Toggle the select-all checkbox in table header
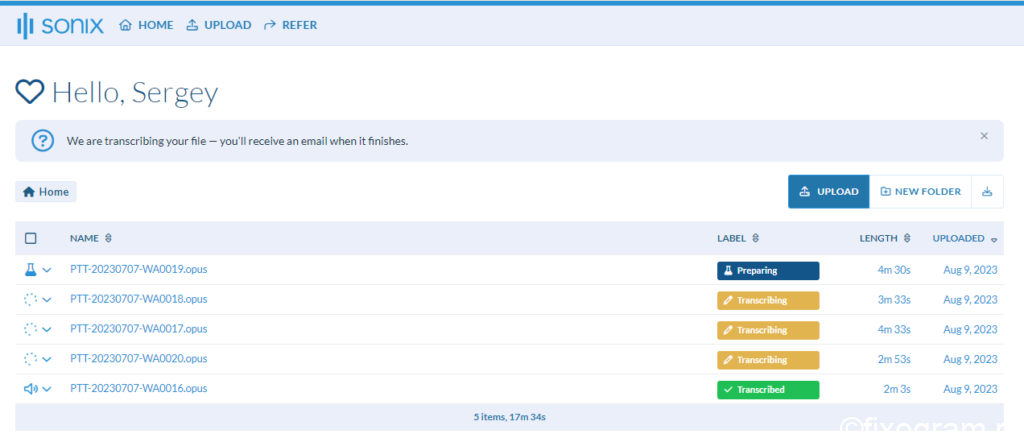1024x446 pixels. (31, 238)
